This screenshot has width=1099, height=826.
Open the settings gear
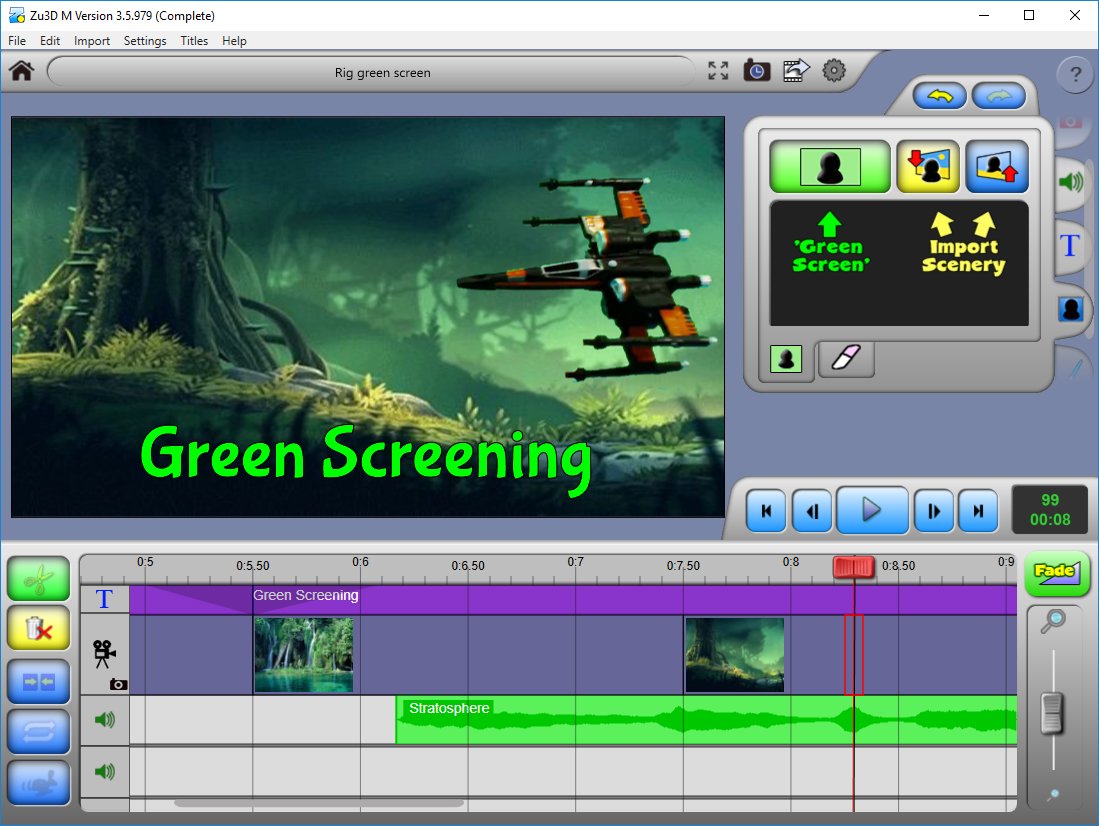point(834,71)
